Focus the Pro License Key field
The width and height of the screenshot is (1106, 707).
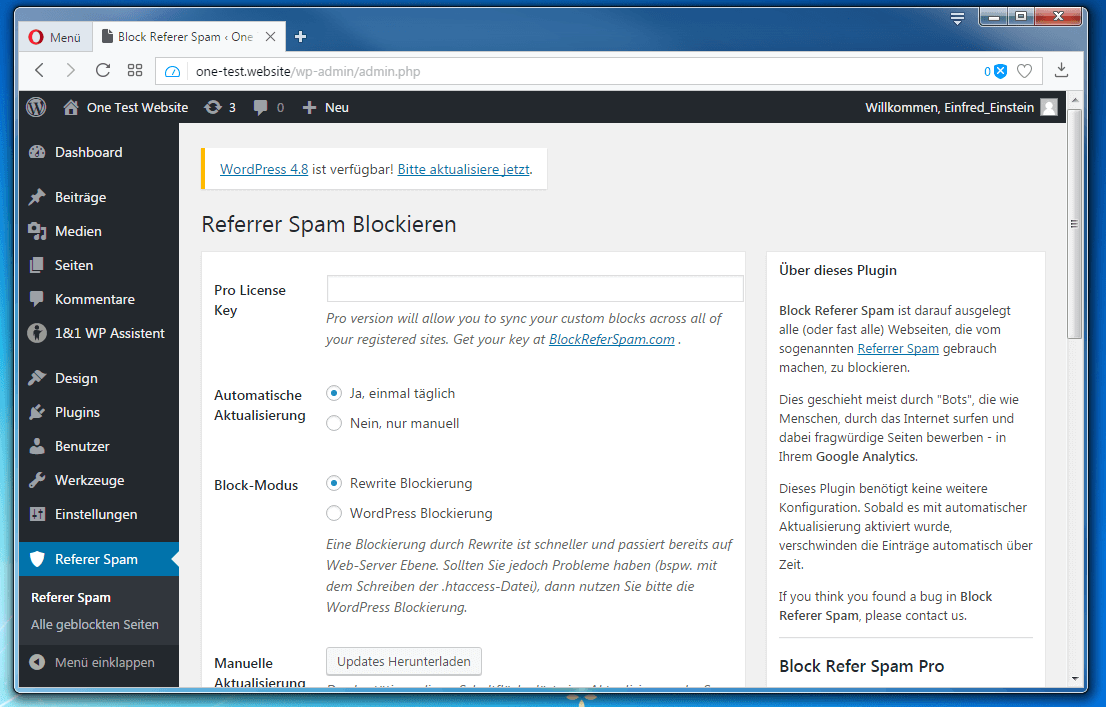535,289
